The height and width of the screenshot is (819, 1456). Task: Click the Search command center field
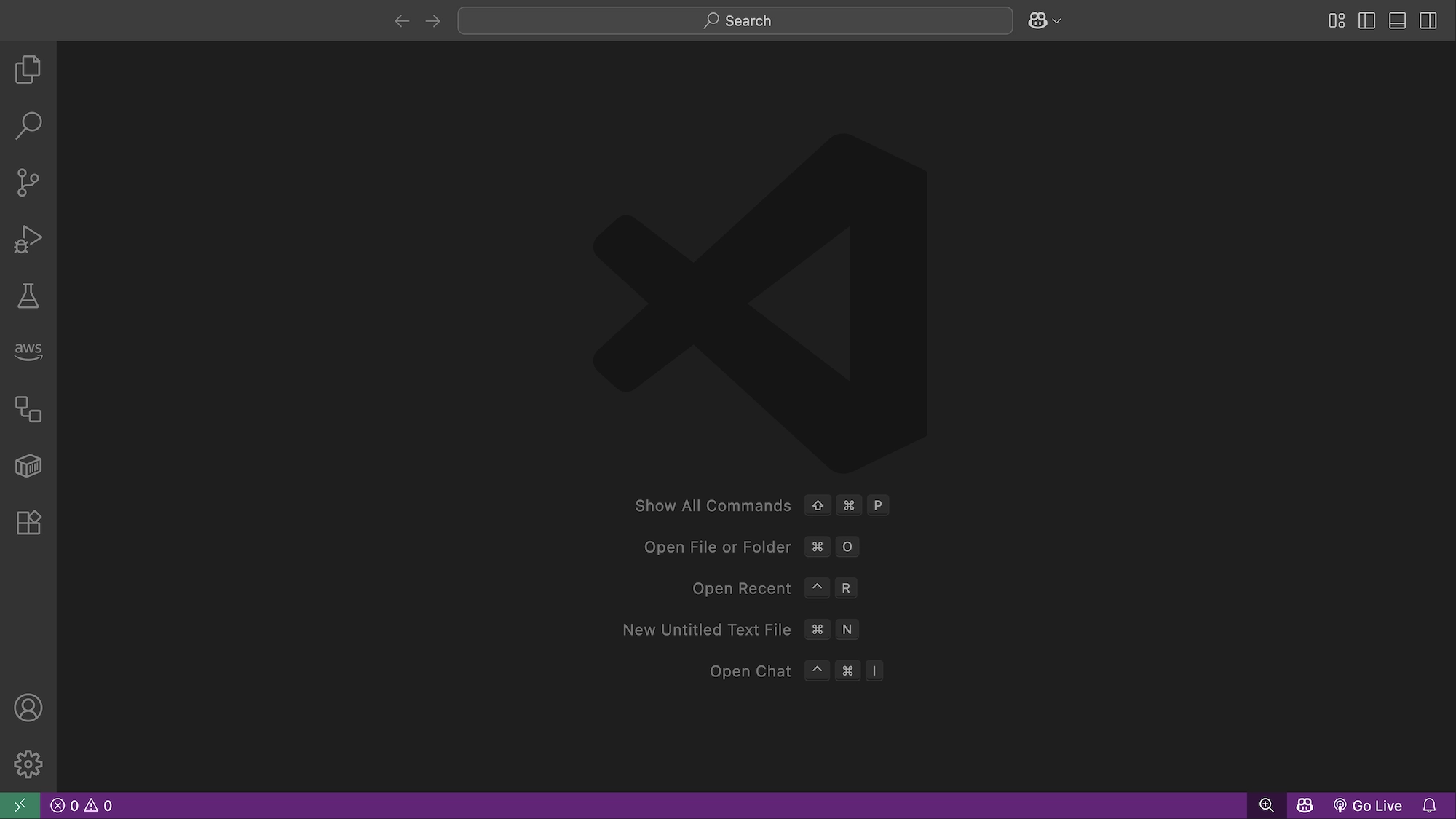tap(735, 20)
